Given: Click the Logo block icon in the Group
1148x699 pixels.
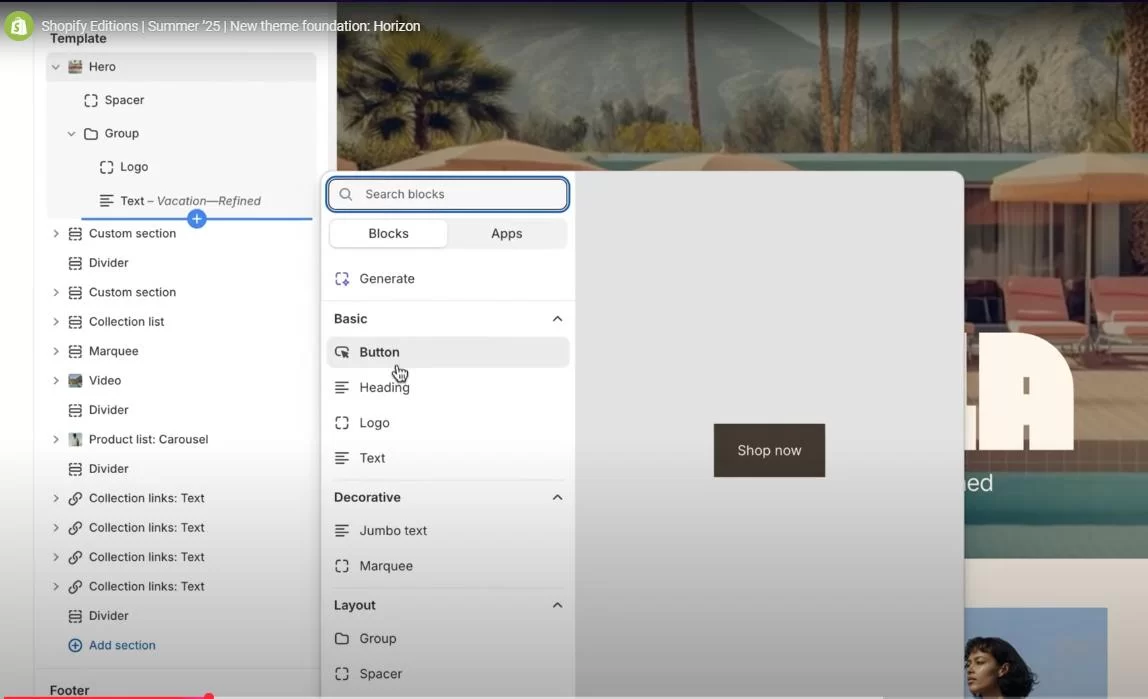Looking at the screenshot, I should tap(108, 167).
